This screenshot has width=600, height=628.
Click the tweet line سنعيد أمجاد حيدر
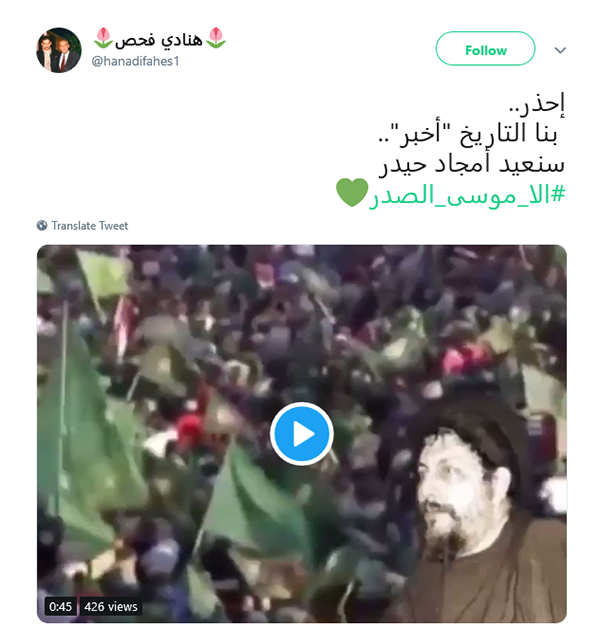tap(472, 164)
